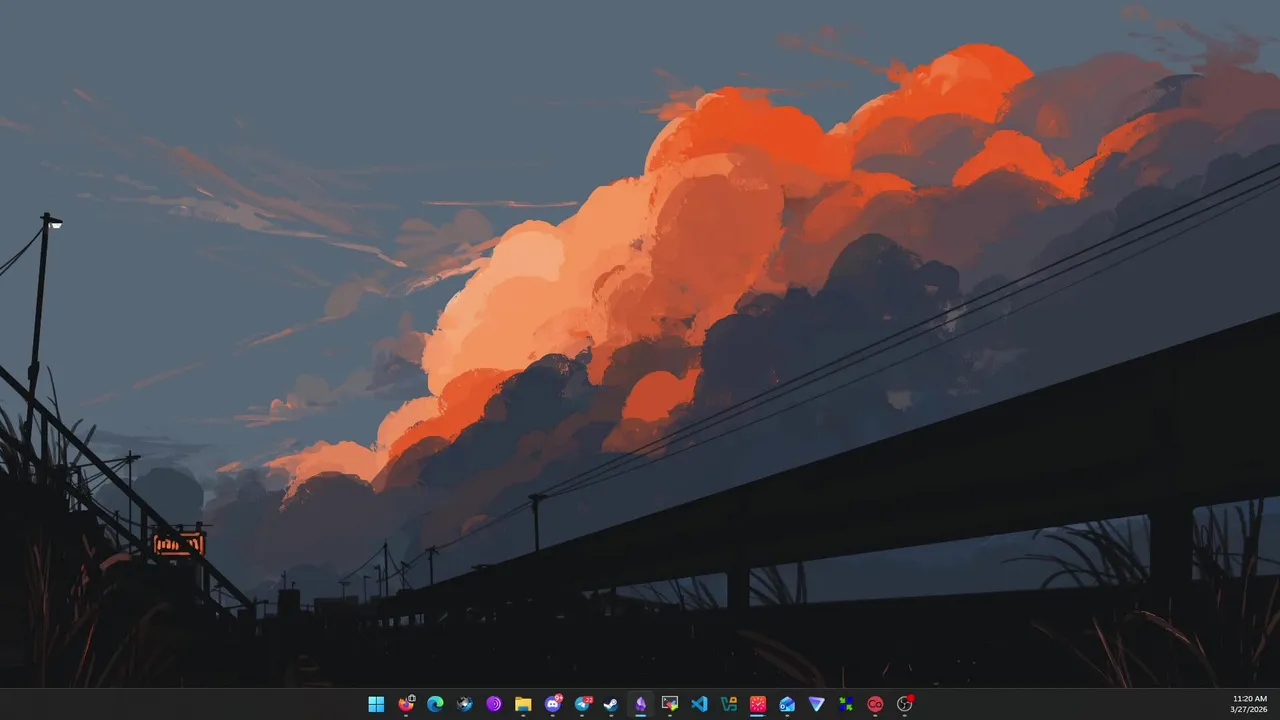This screenshot has width=1280, height=720.
Task: Open the purple Tor Browser icon
Action: (494, 704)
